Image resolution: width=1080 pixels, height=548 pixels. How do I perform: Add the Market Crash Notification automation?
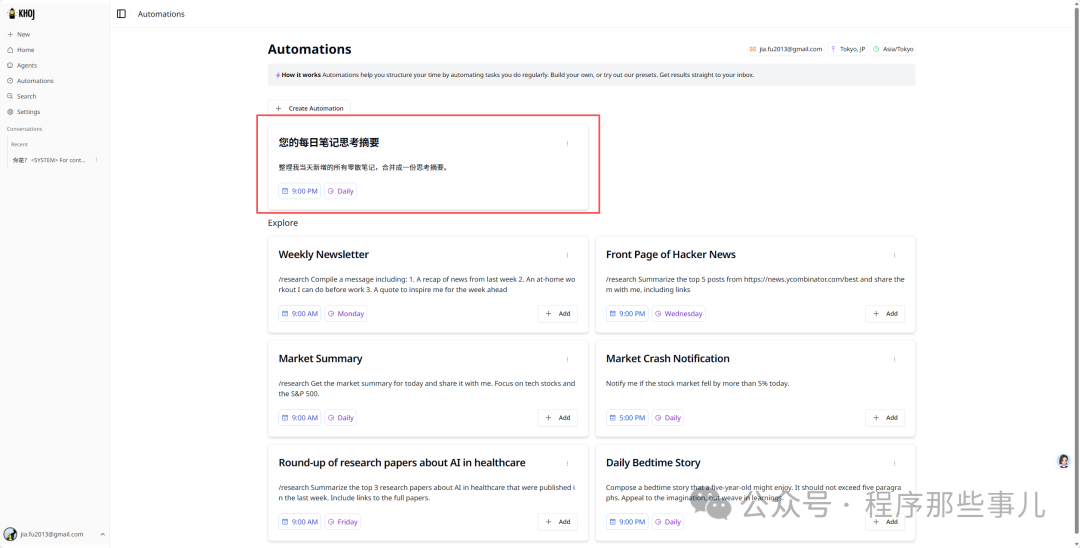pos(885,417)
